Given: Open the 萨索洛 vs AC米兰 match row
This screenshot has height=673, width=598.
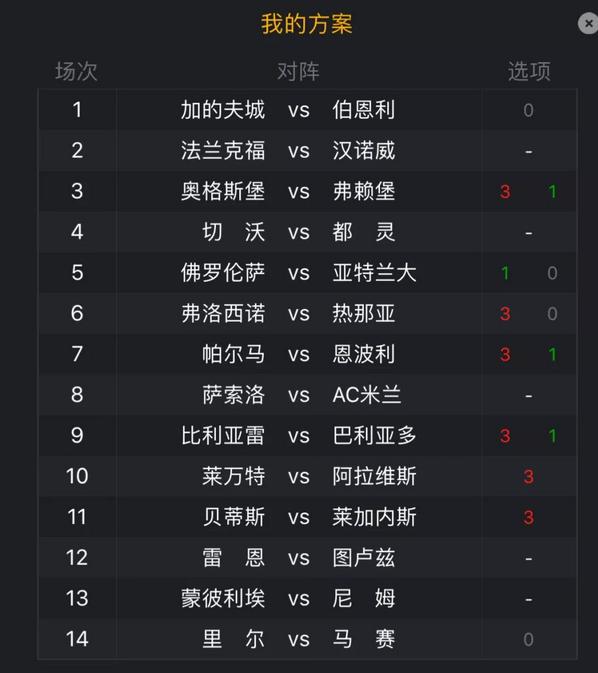Looking at the screenshot, I should point(307,395).
